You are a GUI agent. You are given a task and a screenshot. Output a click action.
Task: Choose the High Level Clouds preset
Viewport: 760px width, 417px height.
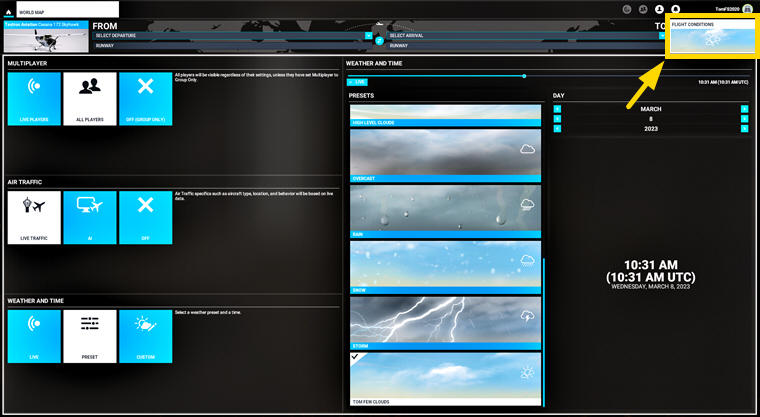445,115
